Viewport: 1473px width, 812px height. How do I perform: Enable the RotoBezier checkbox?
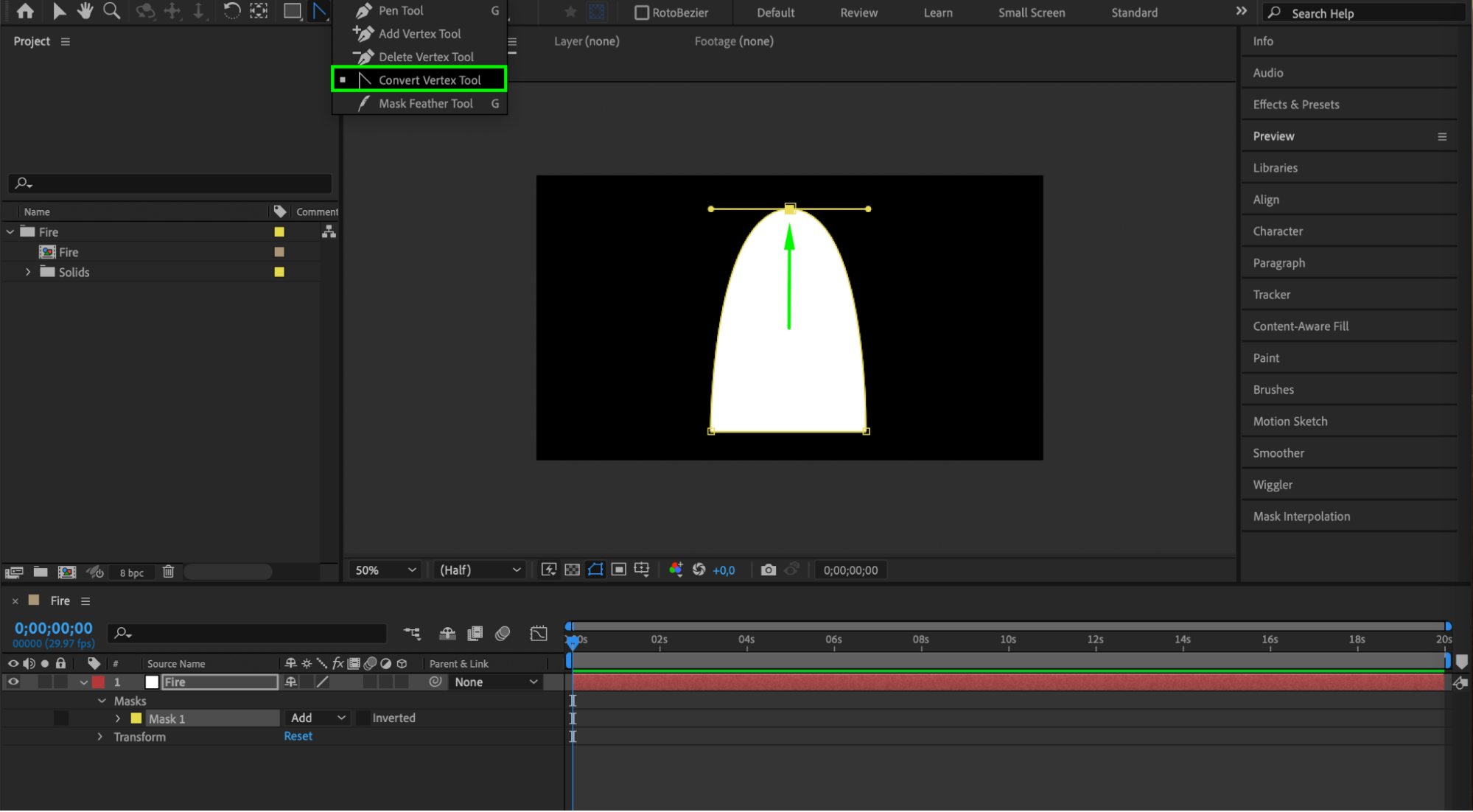pyautogui.click(x=642, y=13)
